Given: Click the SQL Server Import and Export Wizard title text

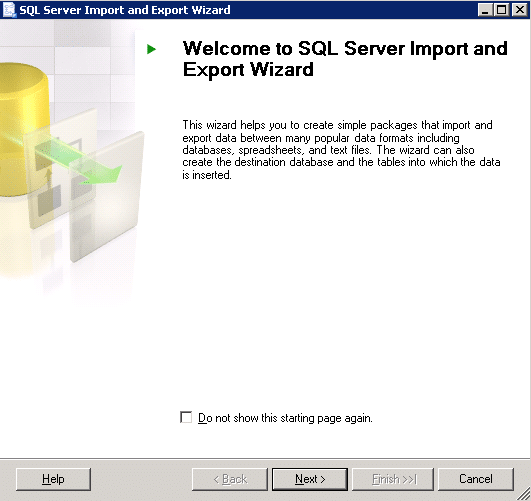Looking at the screenshot, I should 125,10.
